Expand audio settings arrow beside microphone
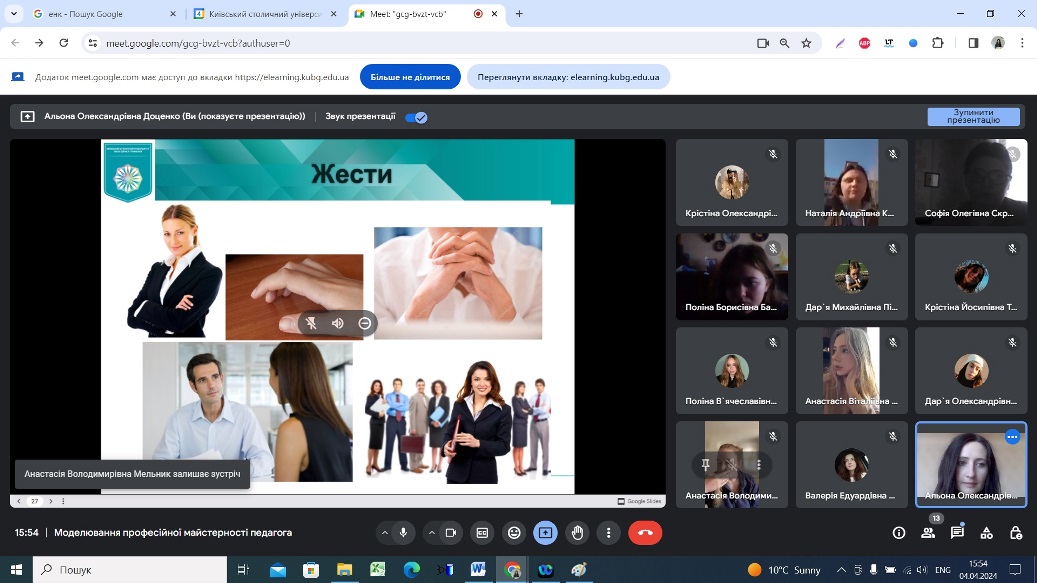1037x583 pixels. (x=384, y=533)
